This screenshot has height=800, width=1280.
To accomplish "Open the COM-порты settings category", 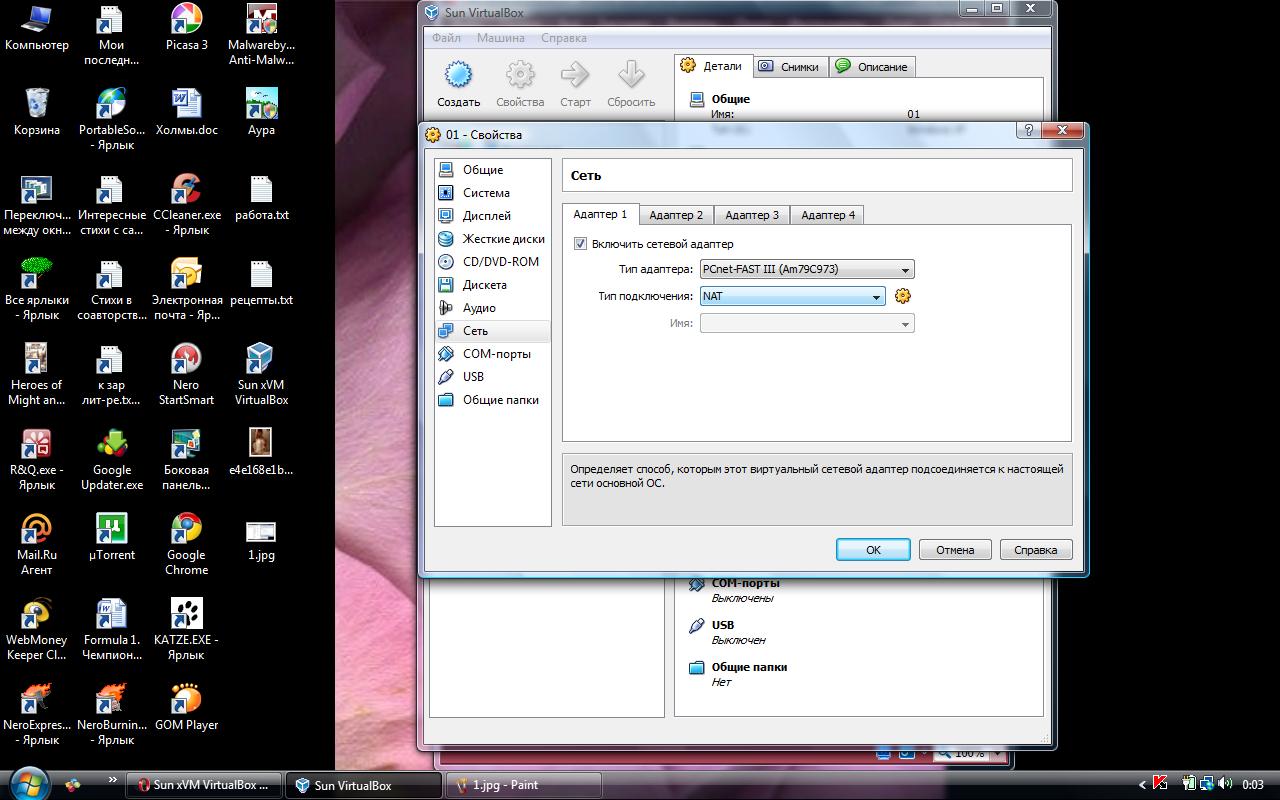I will [x=493, y=354].
